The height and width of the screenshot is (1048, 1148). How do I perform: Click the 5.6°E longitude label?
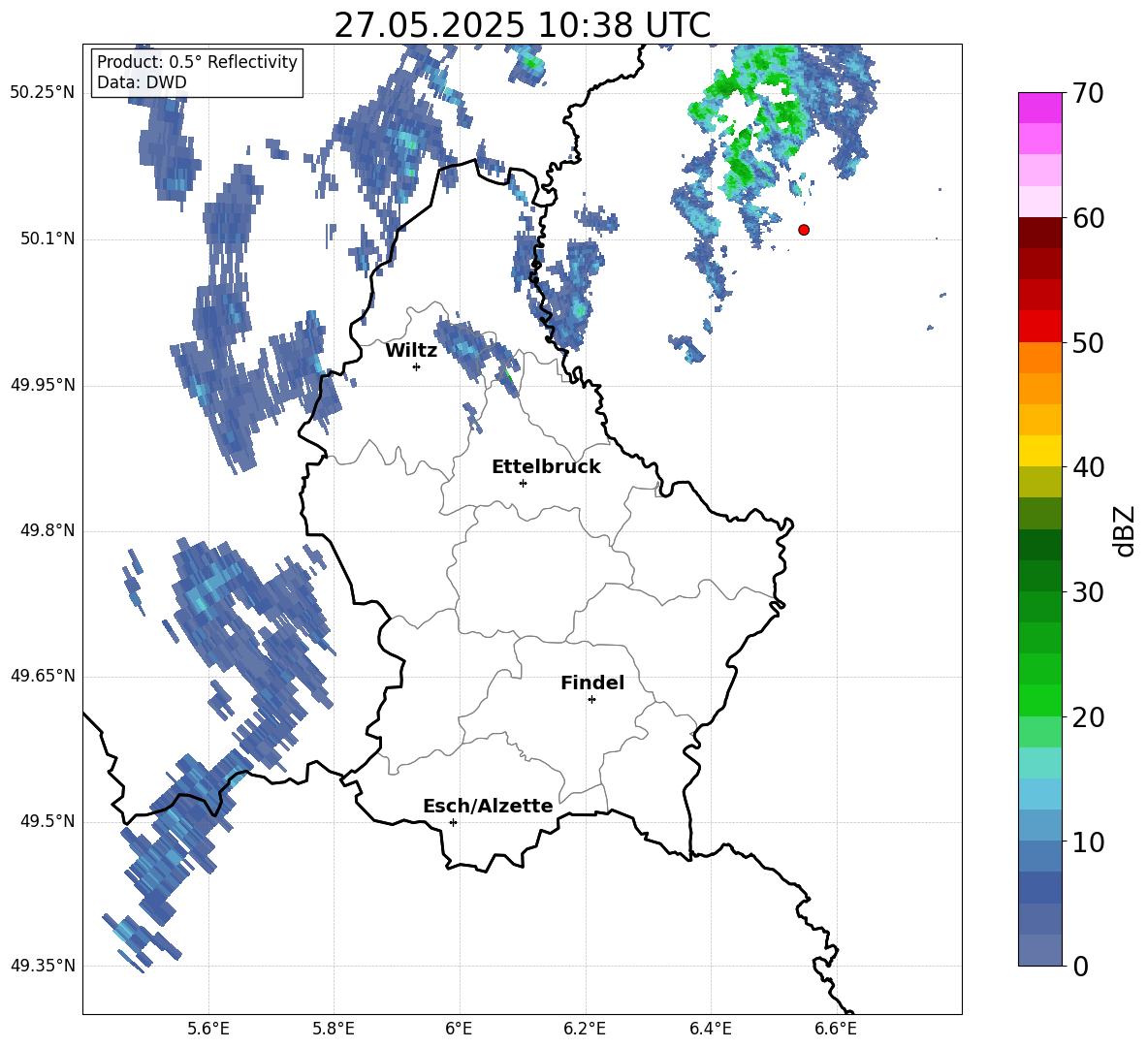pos(208,1029)
